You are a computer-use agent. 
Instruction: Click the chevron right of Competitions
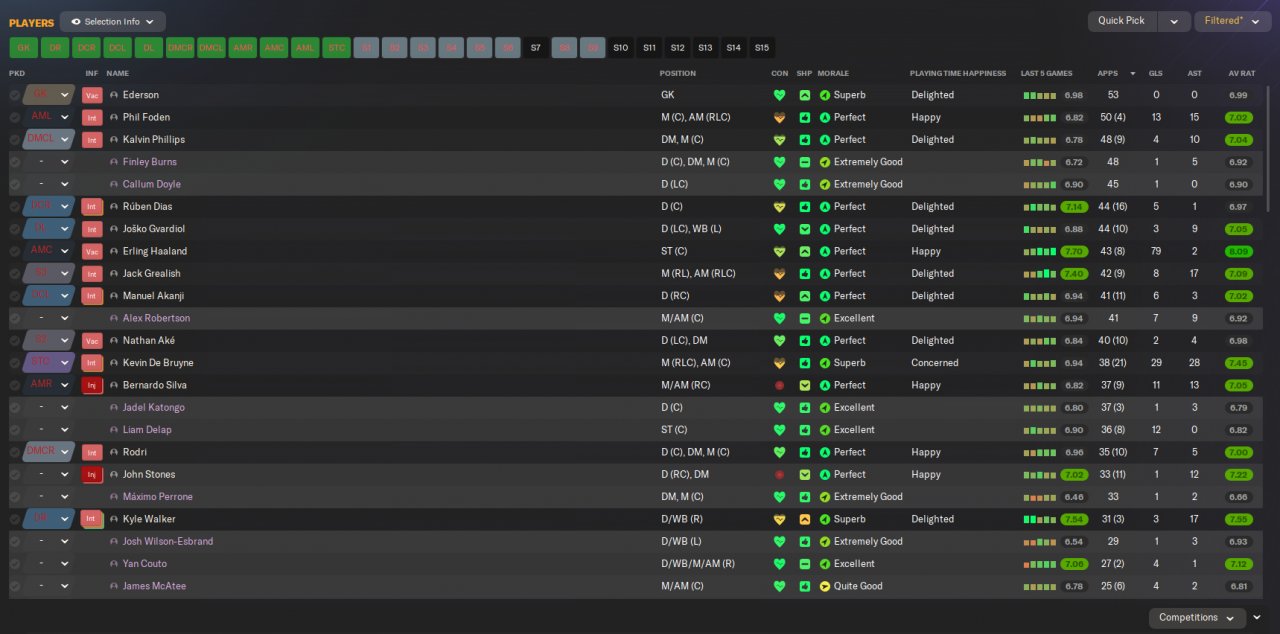(1257, 618)
